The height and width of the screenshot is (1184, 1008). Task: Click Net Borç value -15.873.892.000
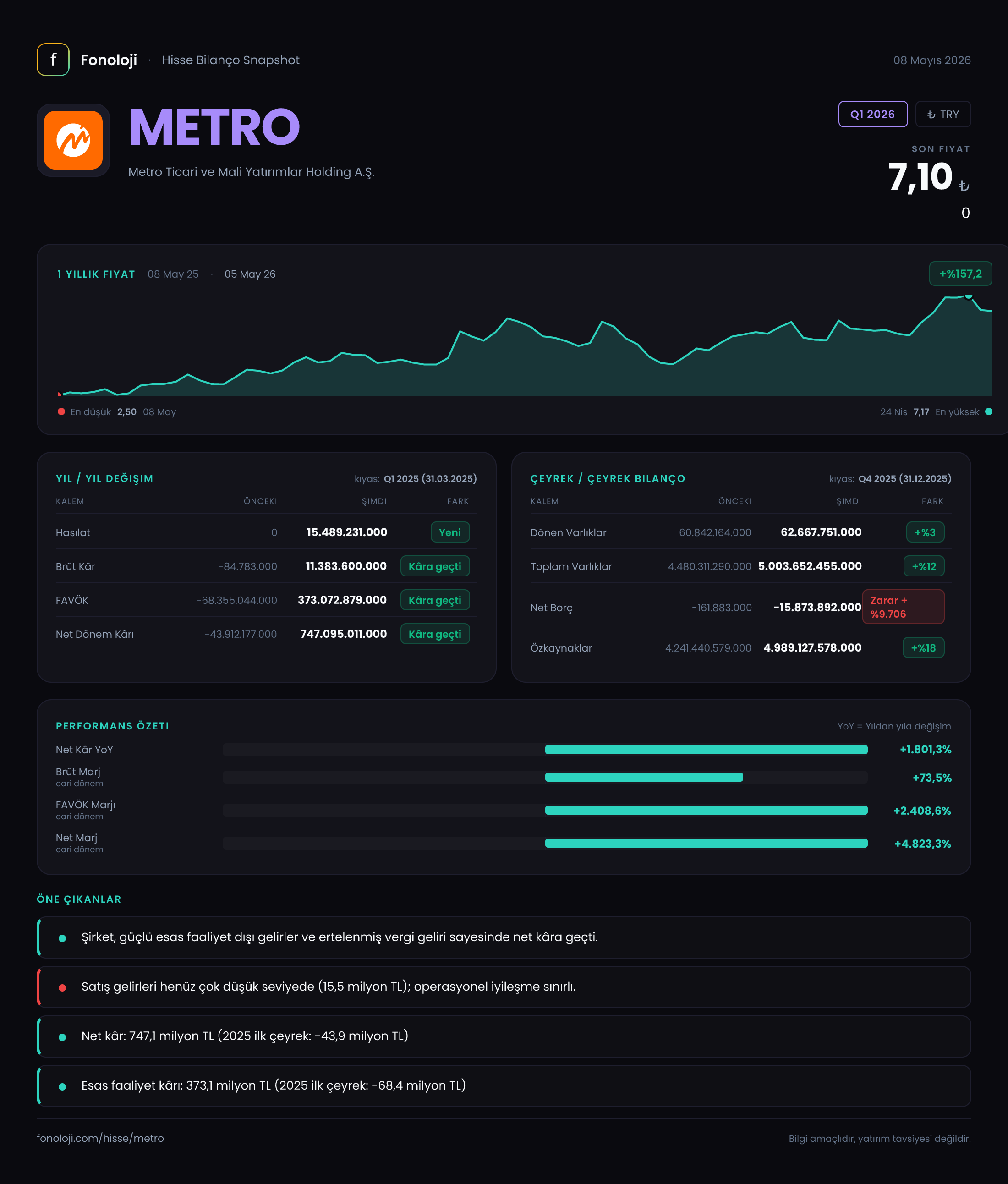tap(817, 607)
